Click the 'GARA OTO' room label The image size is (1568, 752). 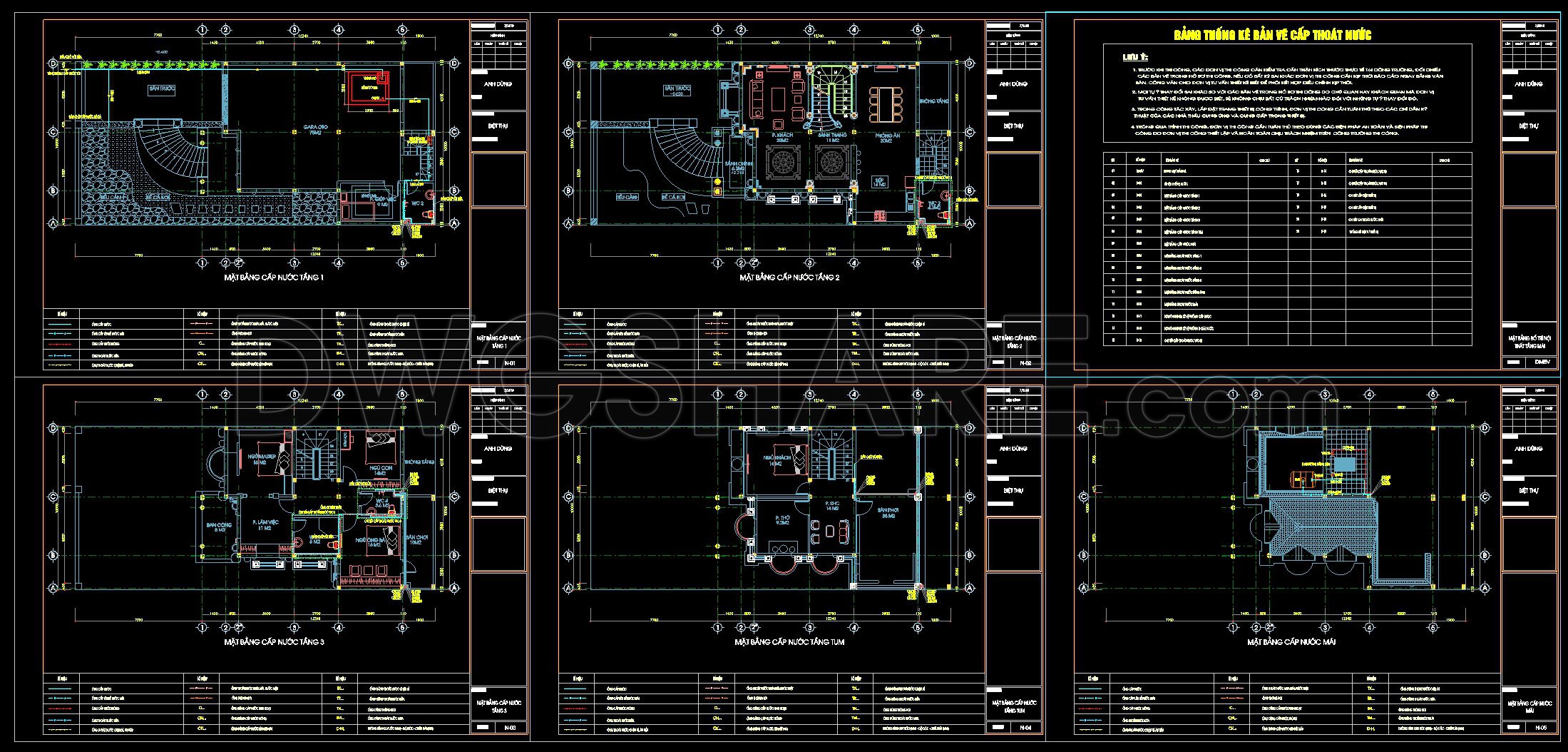pos(314,127)
